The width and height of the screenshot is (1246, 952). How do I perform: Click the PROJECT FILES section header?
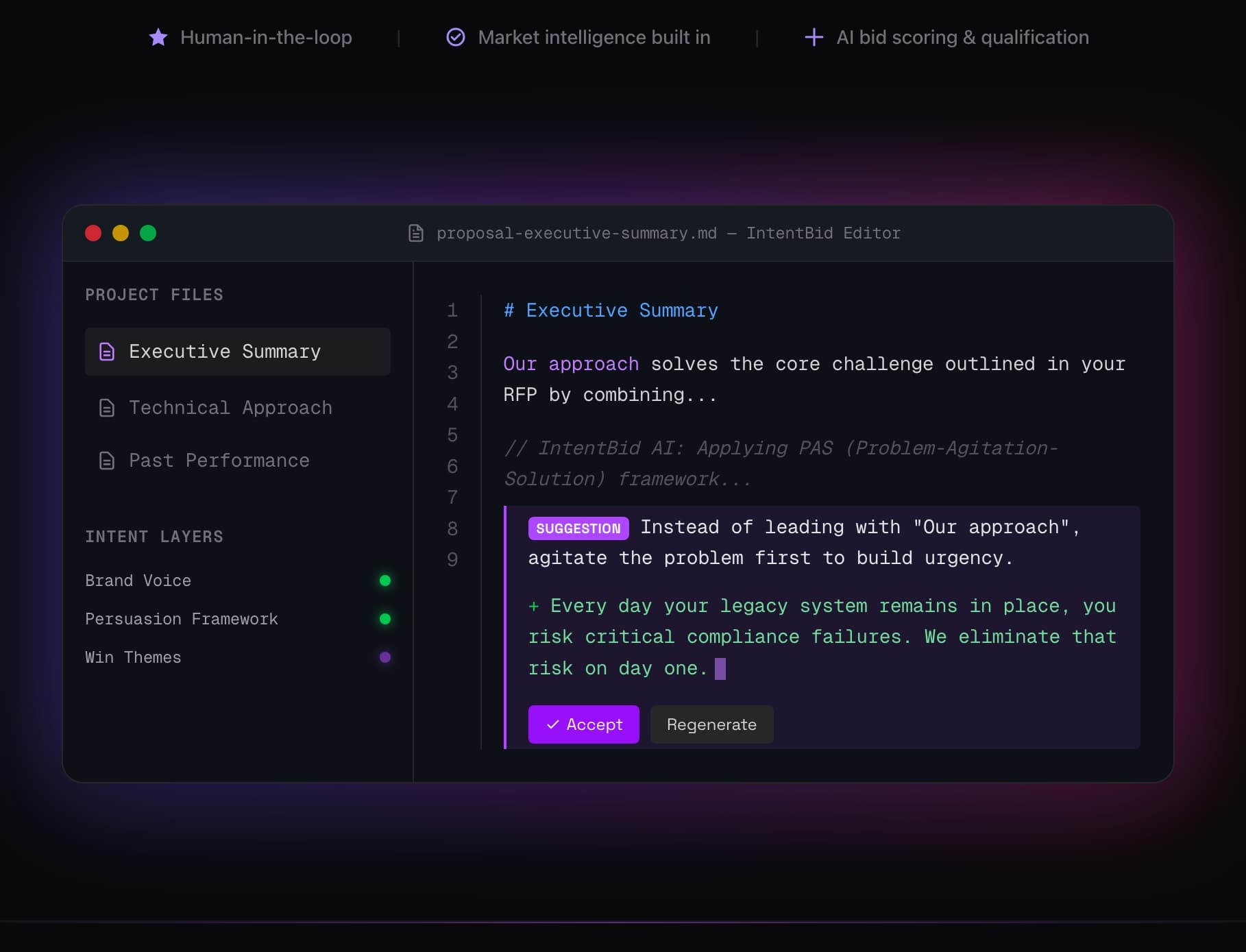point(154,295)
